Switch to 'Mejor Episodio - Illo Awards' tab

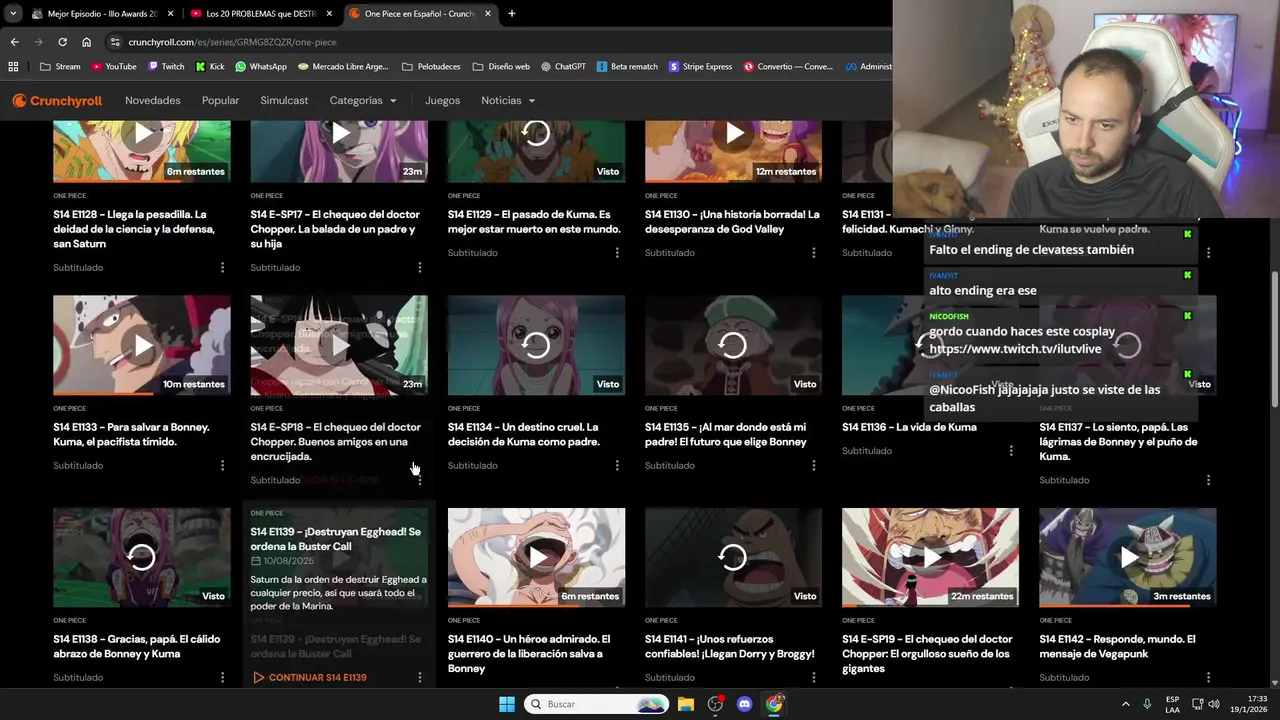102,14
